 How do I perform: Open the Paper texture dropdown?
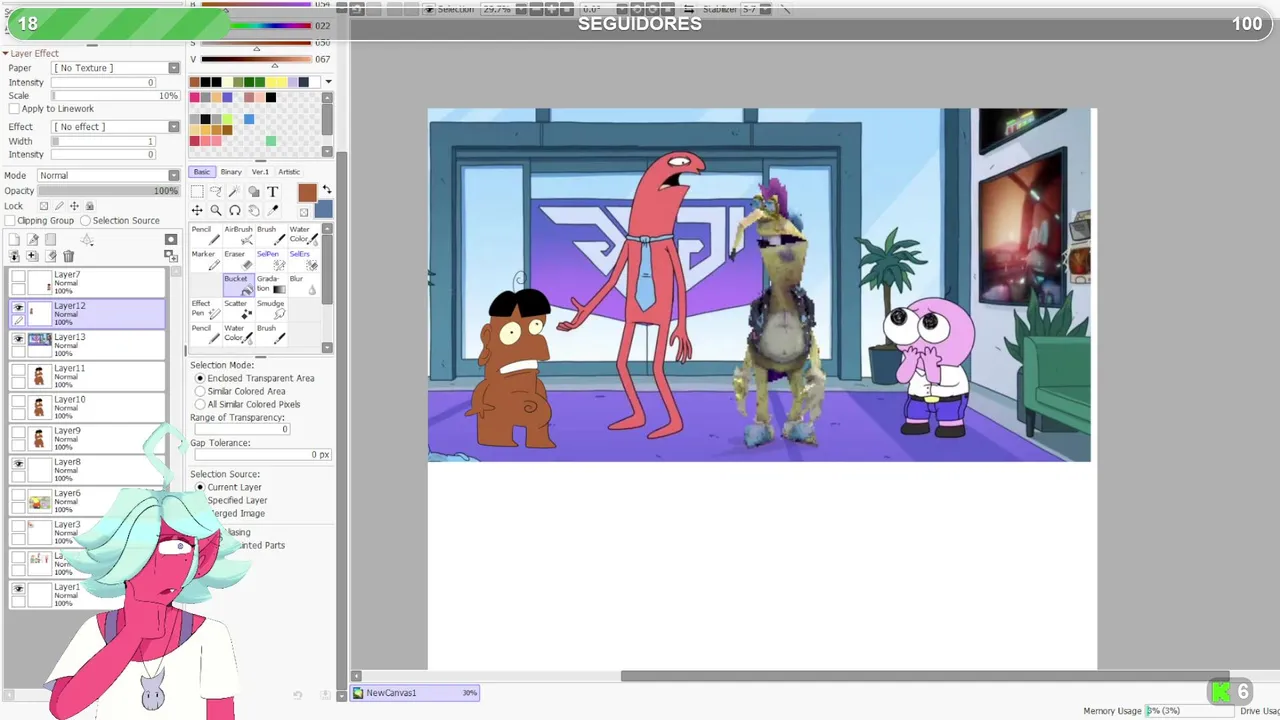[x=174, y=68]
